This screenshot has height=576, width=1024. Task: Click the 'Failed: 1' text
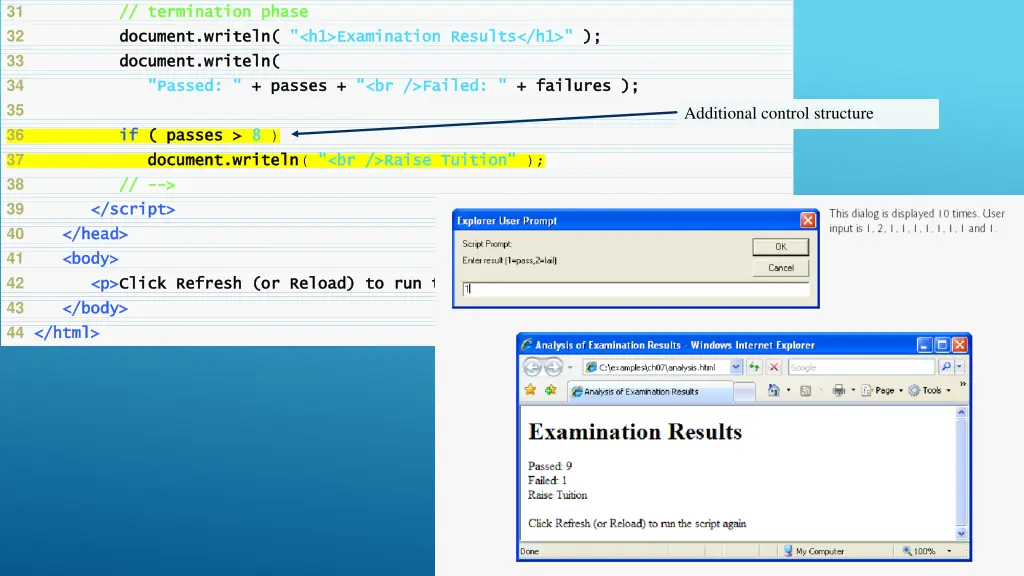(547, 480)
